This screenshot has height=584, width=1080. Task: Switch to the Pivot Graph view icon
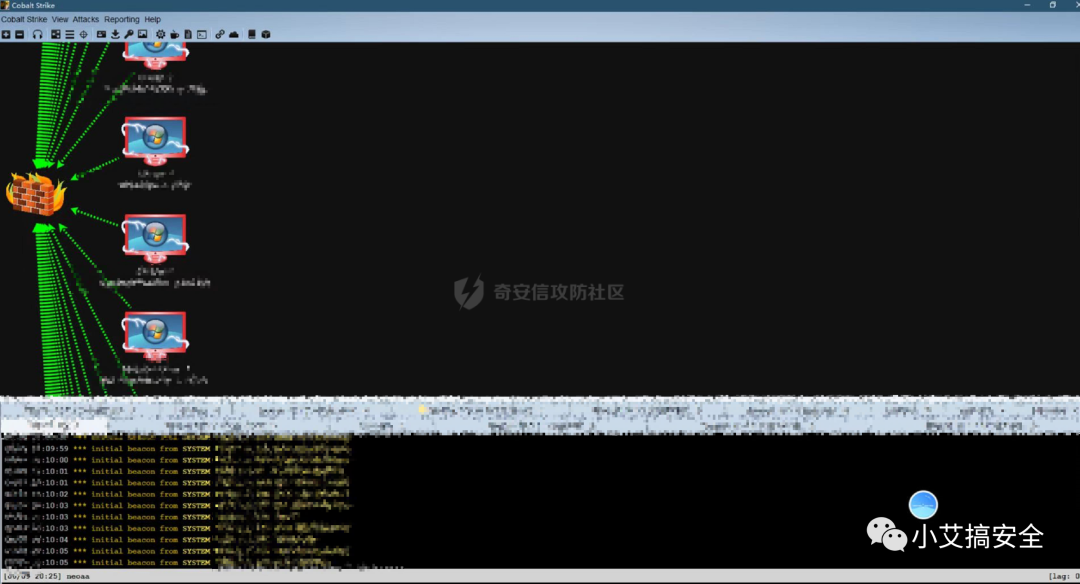click(x=56, y=34)
